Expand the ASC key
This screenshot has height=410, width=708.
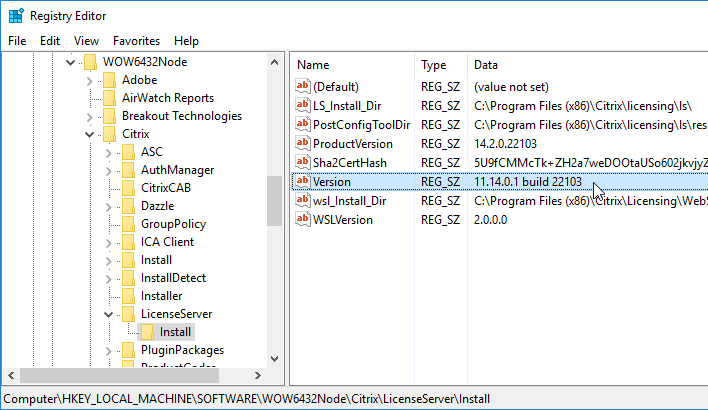[x=108, y=153]
